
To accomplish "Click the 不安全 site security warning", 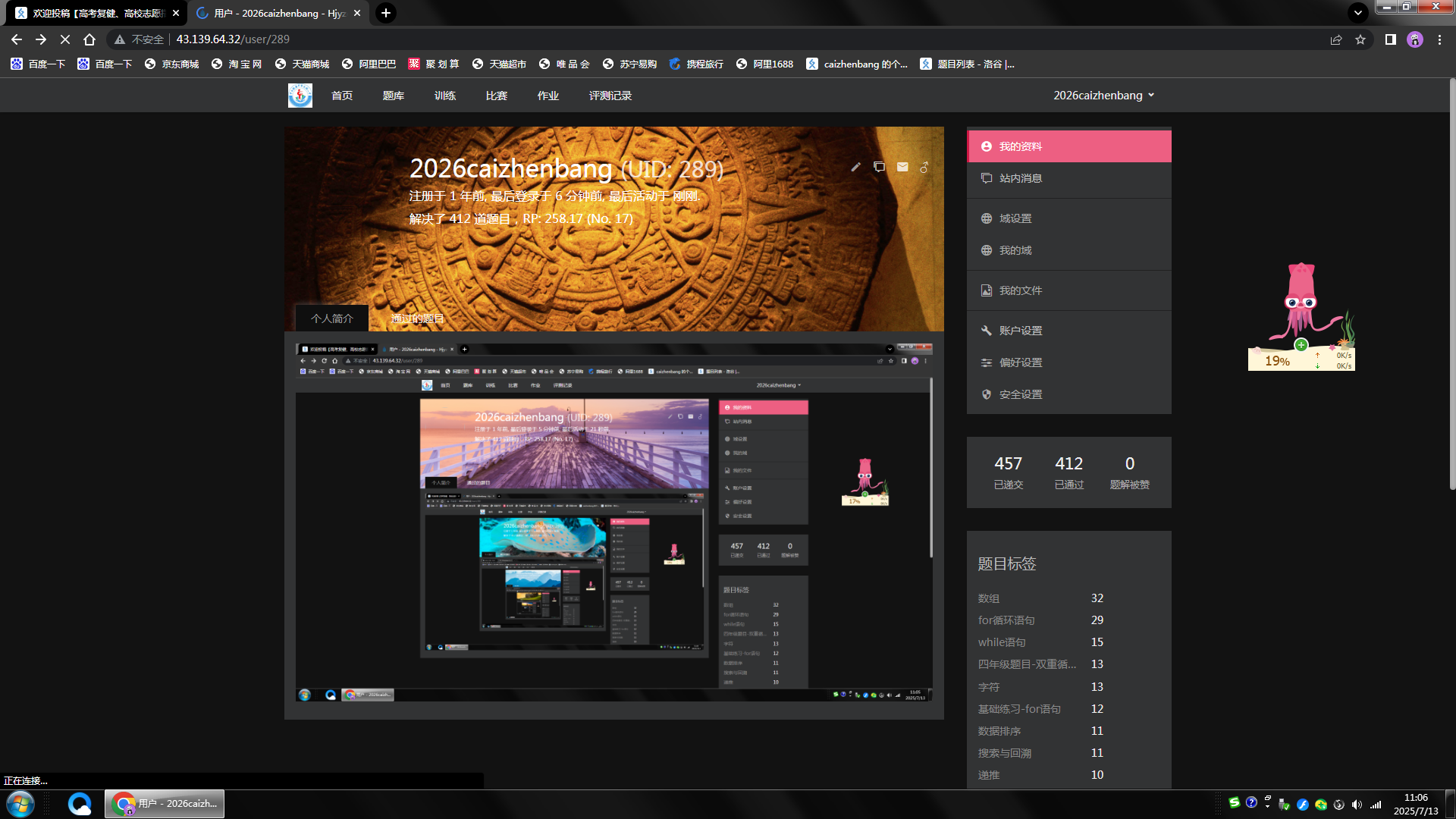I will coord(140,39).
